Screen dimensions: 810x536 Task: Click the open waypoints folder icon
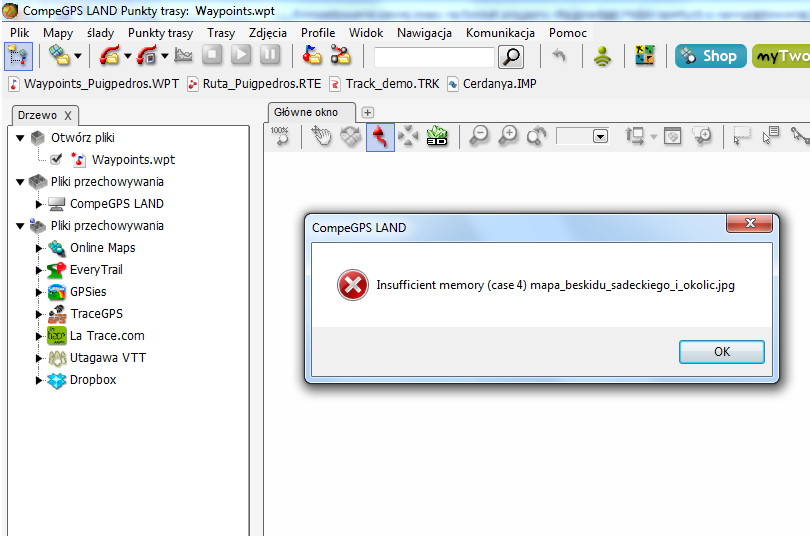tap(311, 55)
